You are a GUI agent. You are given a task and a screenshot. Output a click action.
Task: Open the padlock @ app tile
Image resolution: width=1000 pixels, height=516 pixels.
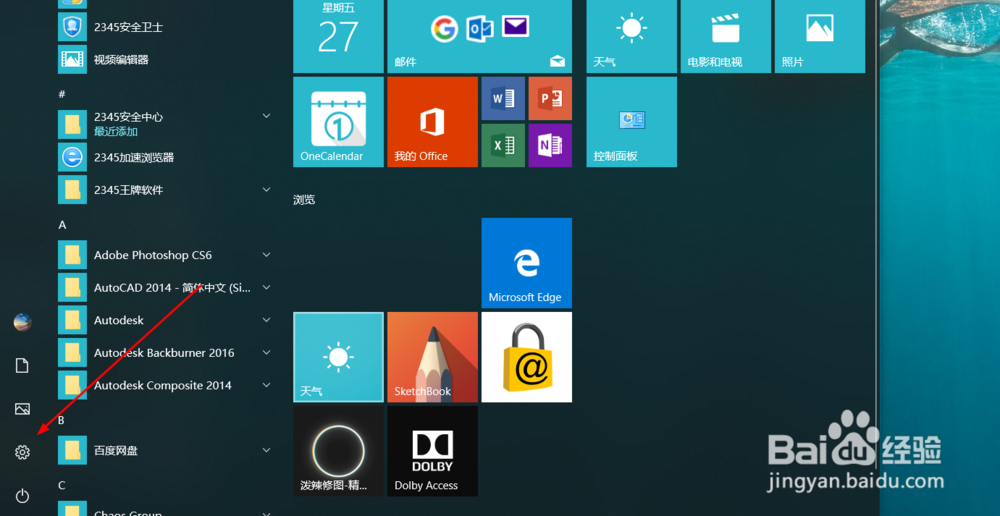tap(527, 357)
